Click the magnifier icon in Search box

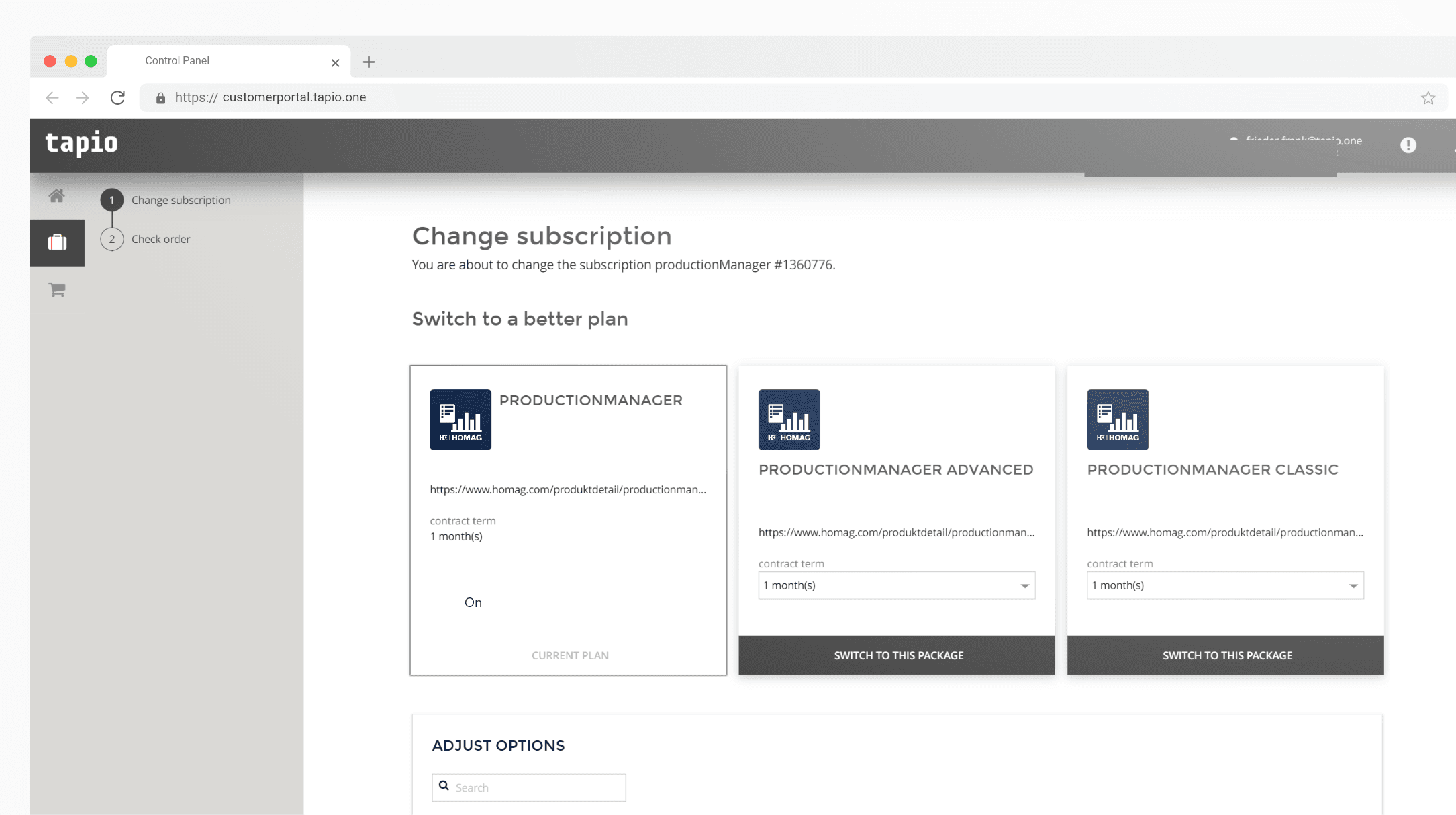[444, 786]
